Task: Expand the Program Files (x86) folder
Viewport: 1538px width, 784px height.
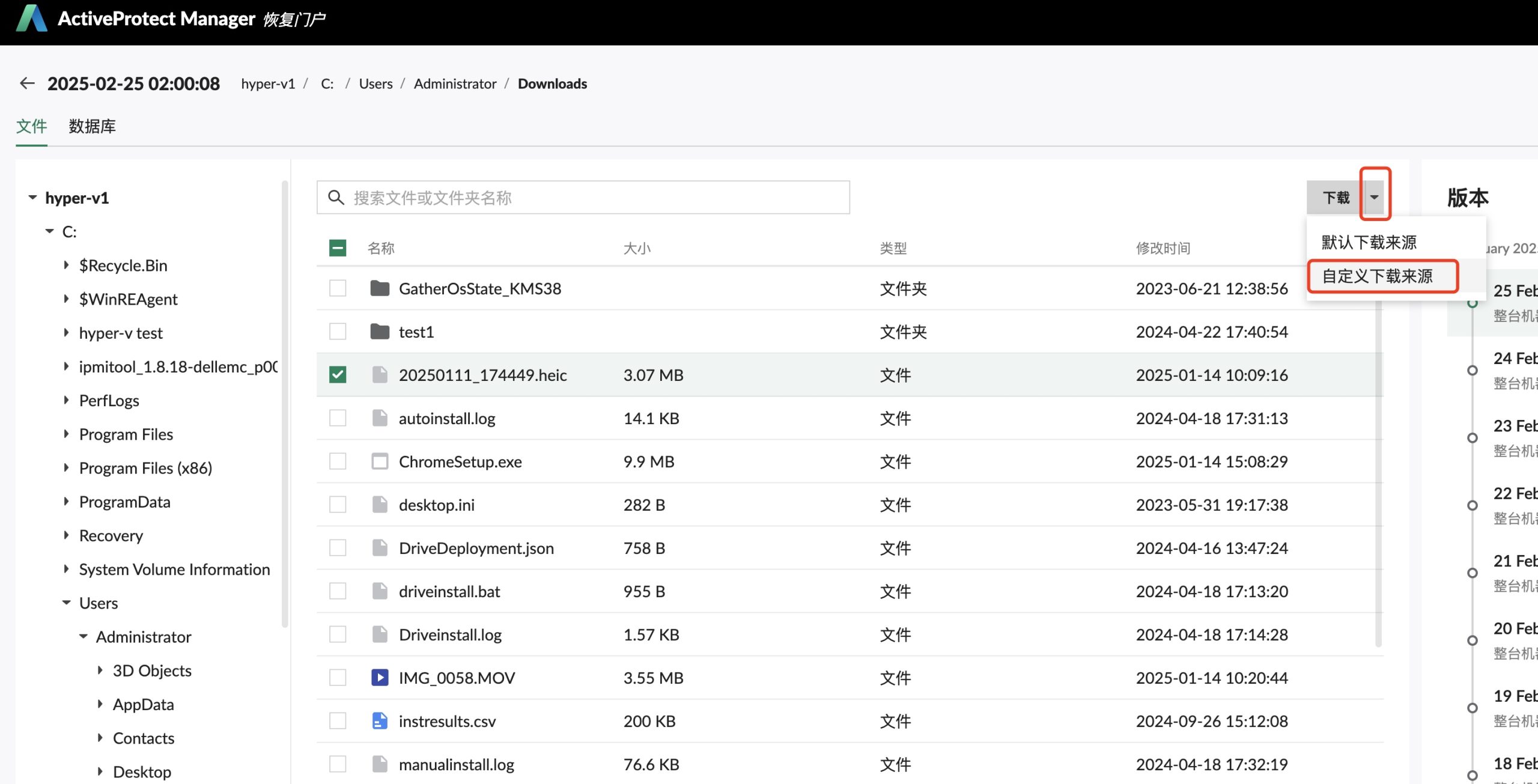Action: click(x=66, y=467)
